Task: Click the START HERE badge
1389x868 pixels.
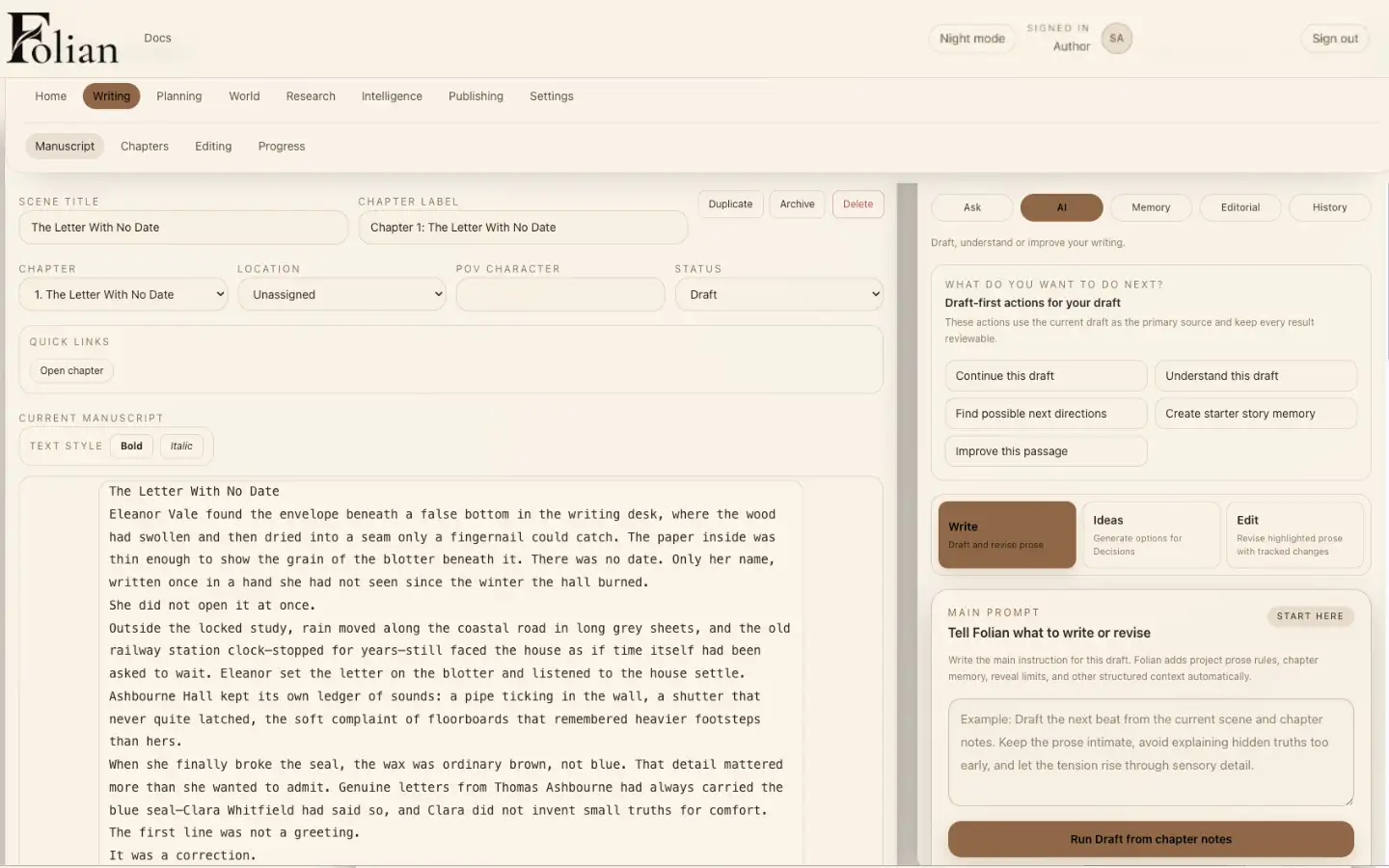Action: (x=1310, y=616)
